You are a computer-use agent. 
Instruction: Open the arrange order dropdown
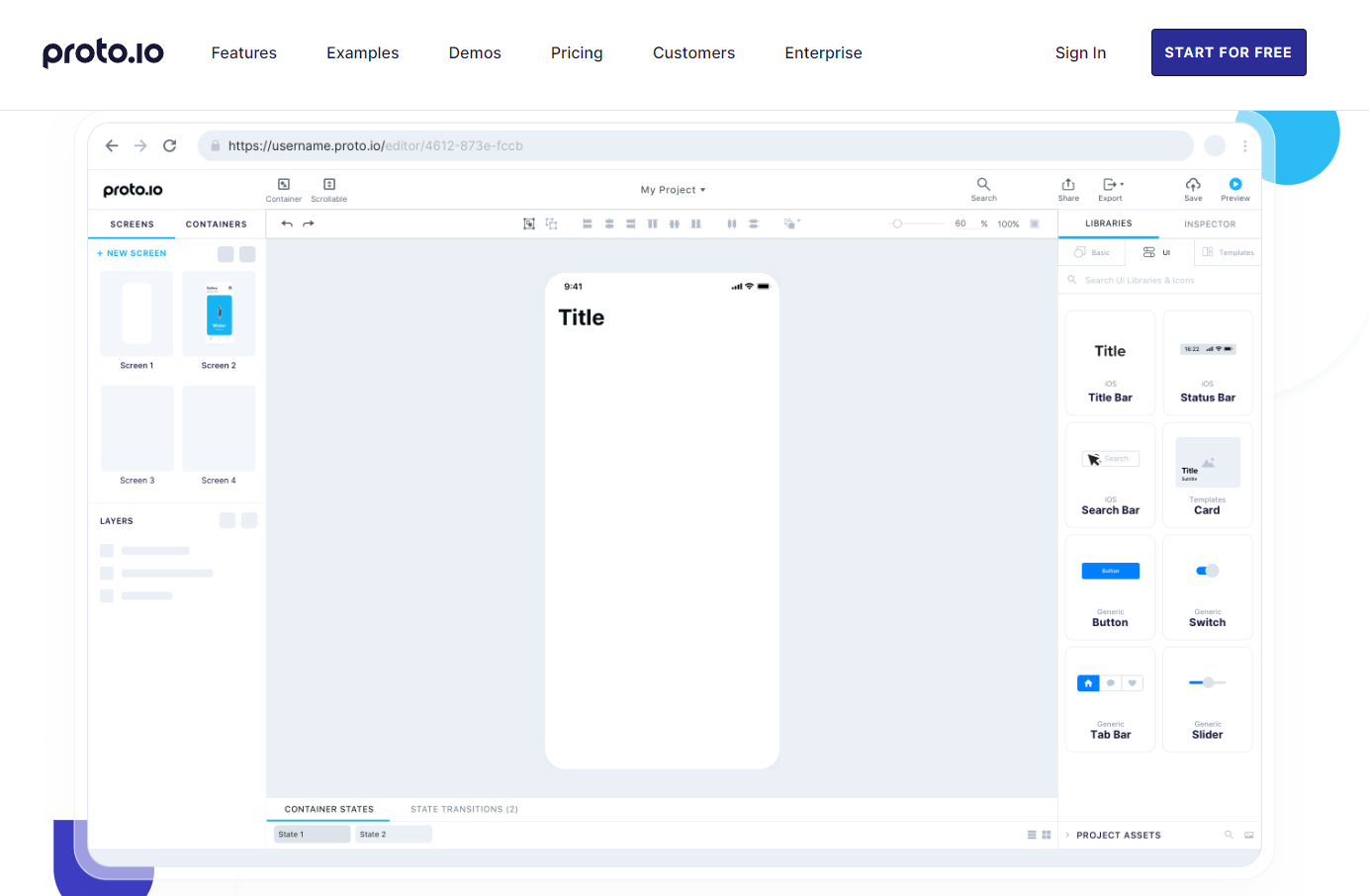pyautogui.click(x=791, y=224)
